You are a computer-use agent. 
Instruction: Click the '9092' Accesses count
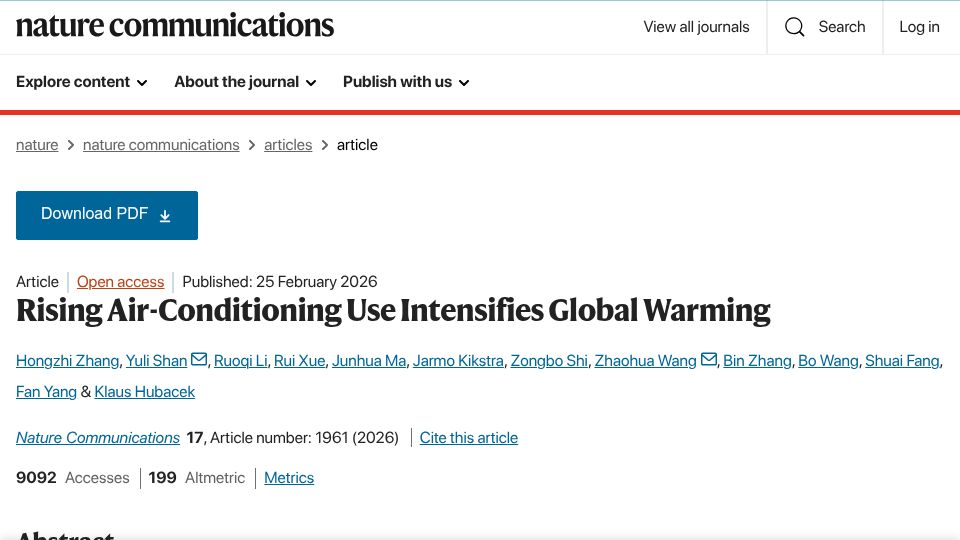[36, 478]
